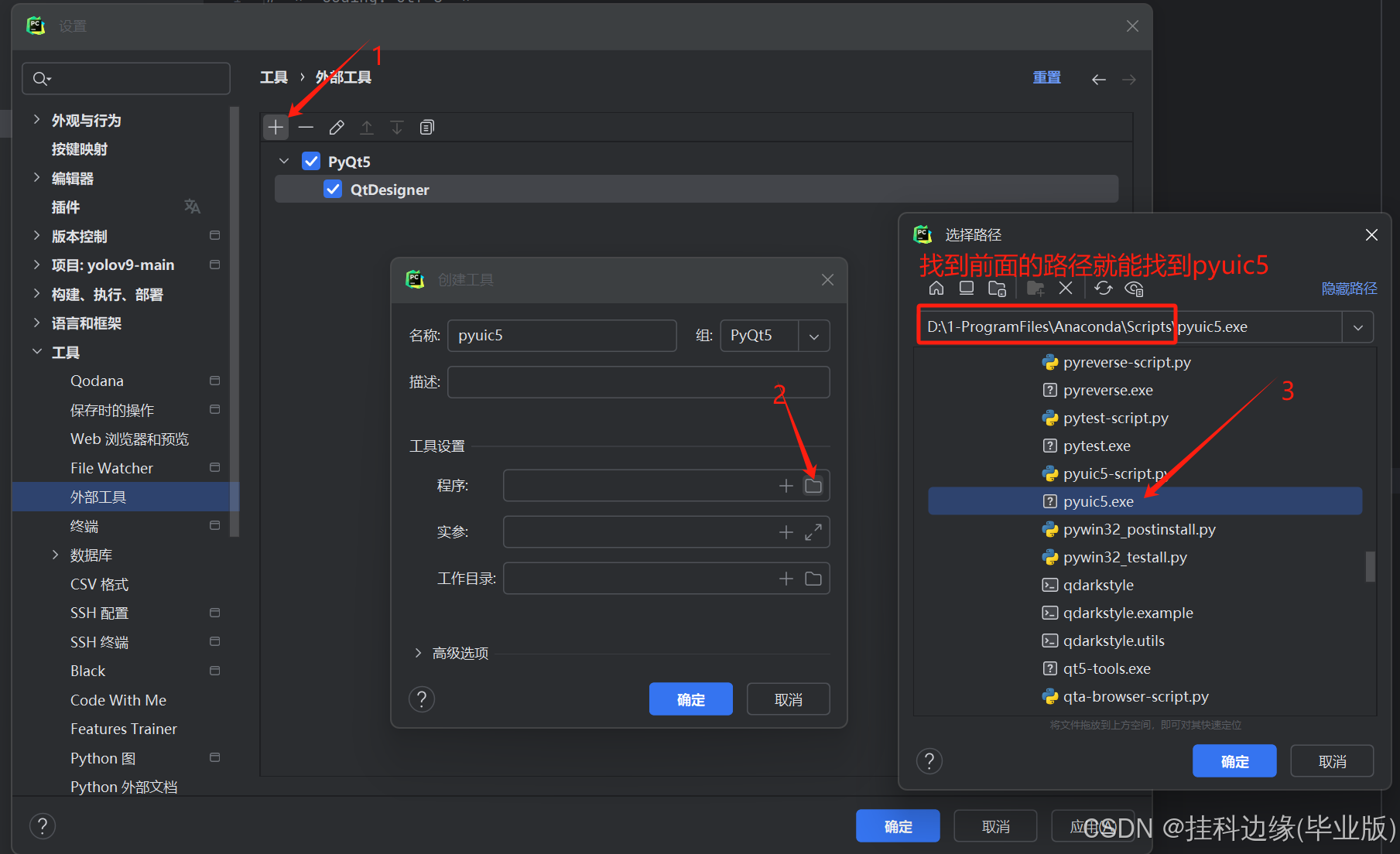Viewport: 1400px width, 854px height.
Task: Expand 外观与行为 in settings tree
Action: click(36, 120)
